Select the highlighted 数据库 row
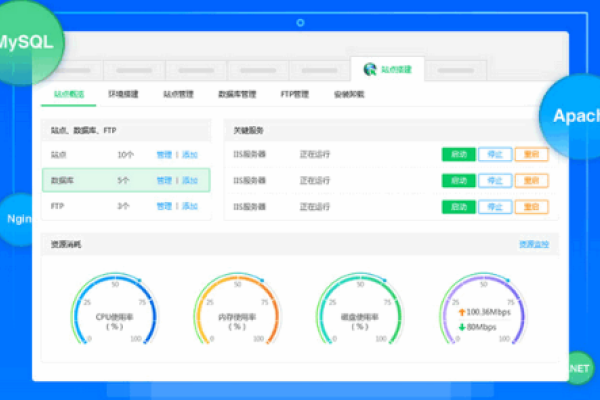Viewport: 600px width, 400px height. (126, 180)
